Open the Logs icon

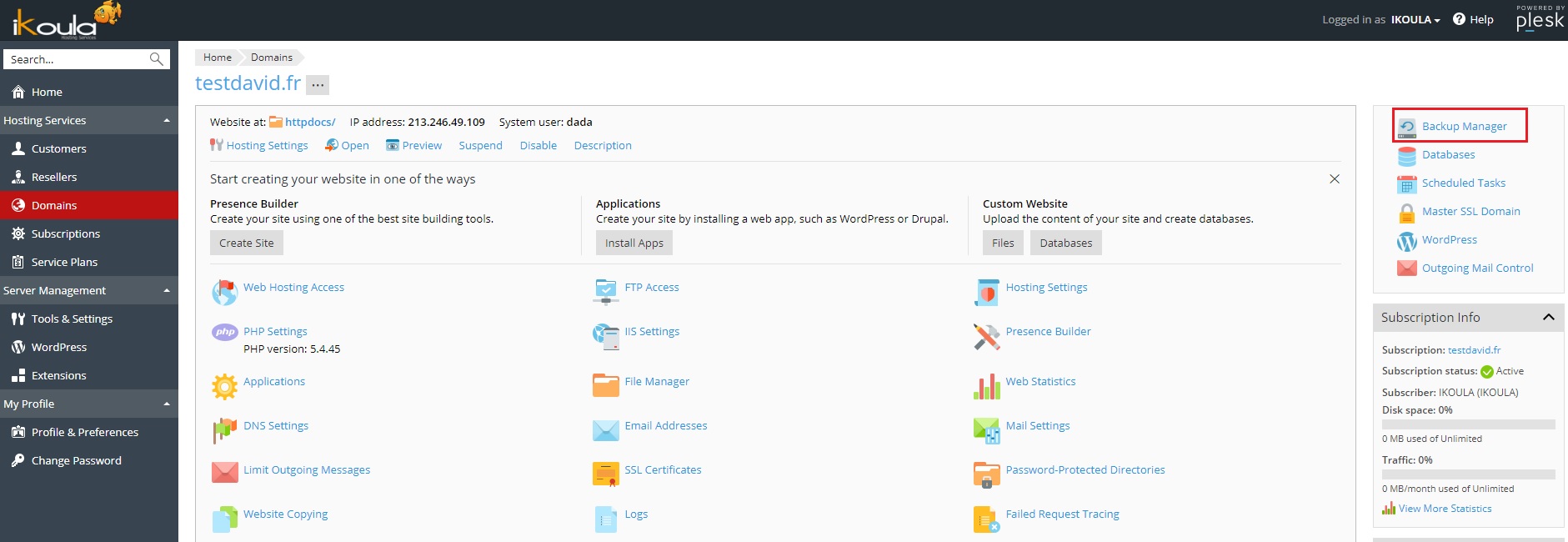(x=606, y=519)
